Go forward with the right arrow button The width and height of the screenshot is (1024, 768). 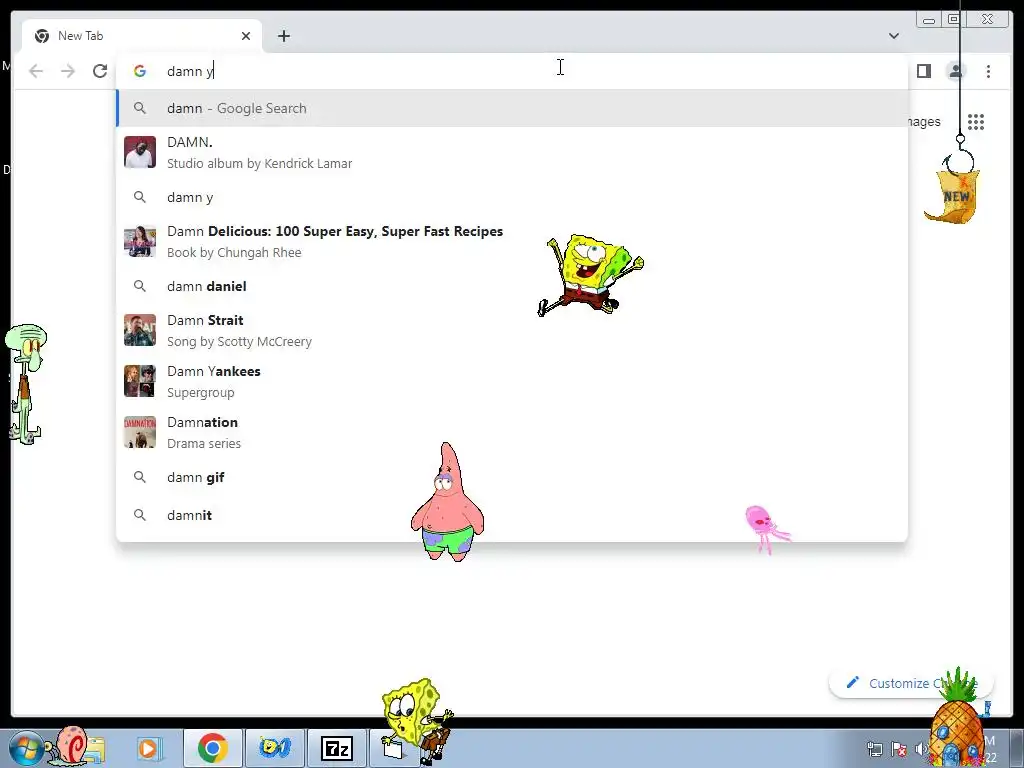(x=68, y=71)
